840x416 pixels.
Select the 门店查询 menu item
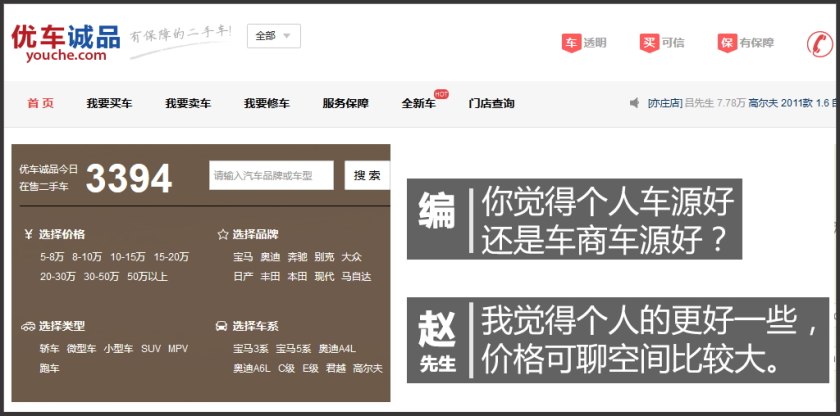(491, 103)
